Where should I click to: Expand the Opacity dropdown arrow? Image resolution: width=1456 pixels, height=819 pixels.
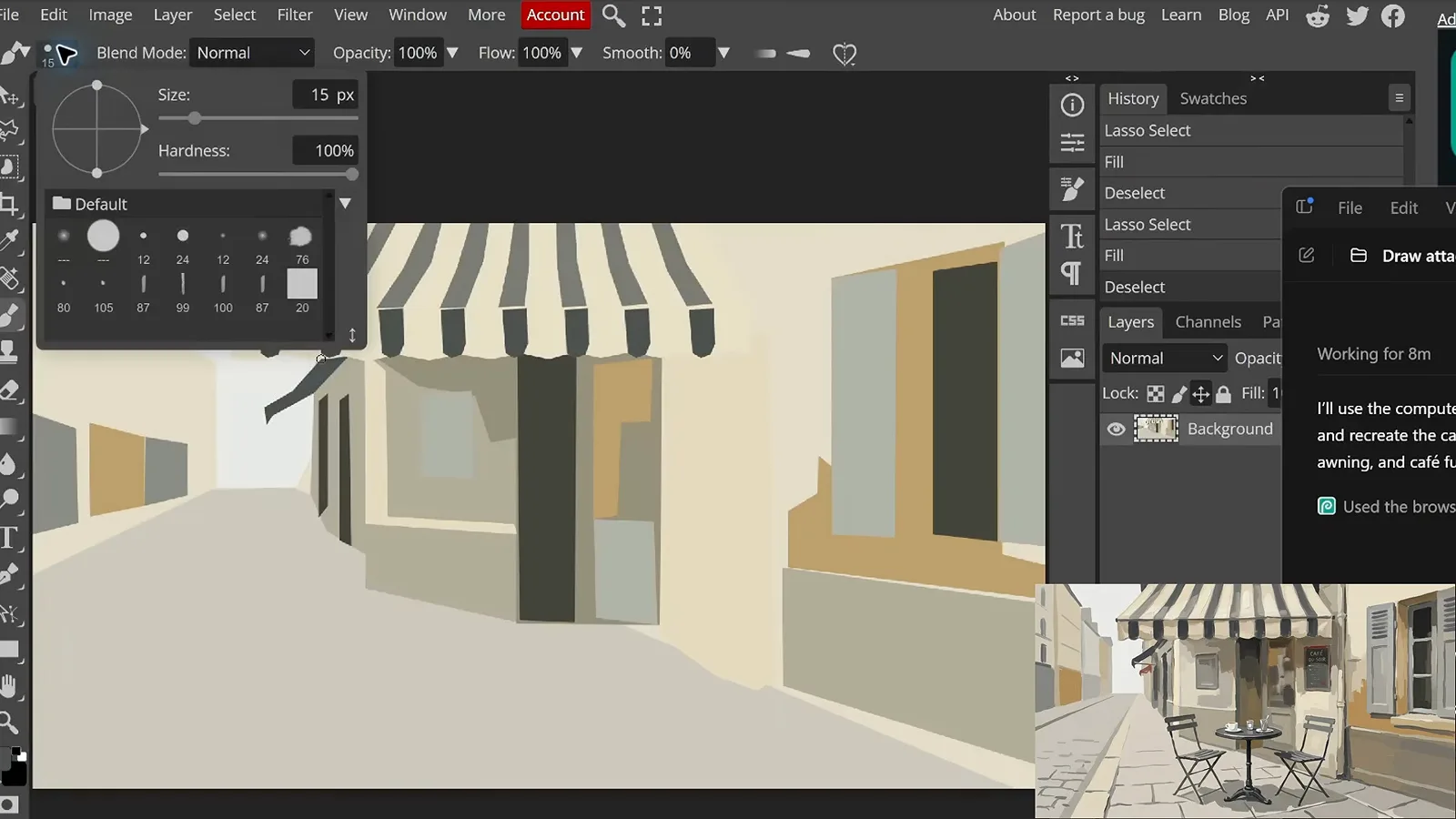tap(452, 53)
